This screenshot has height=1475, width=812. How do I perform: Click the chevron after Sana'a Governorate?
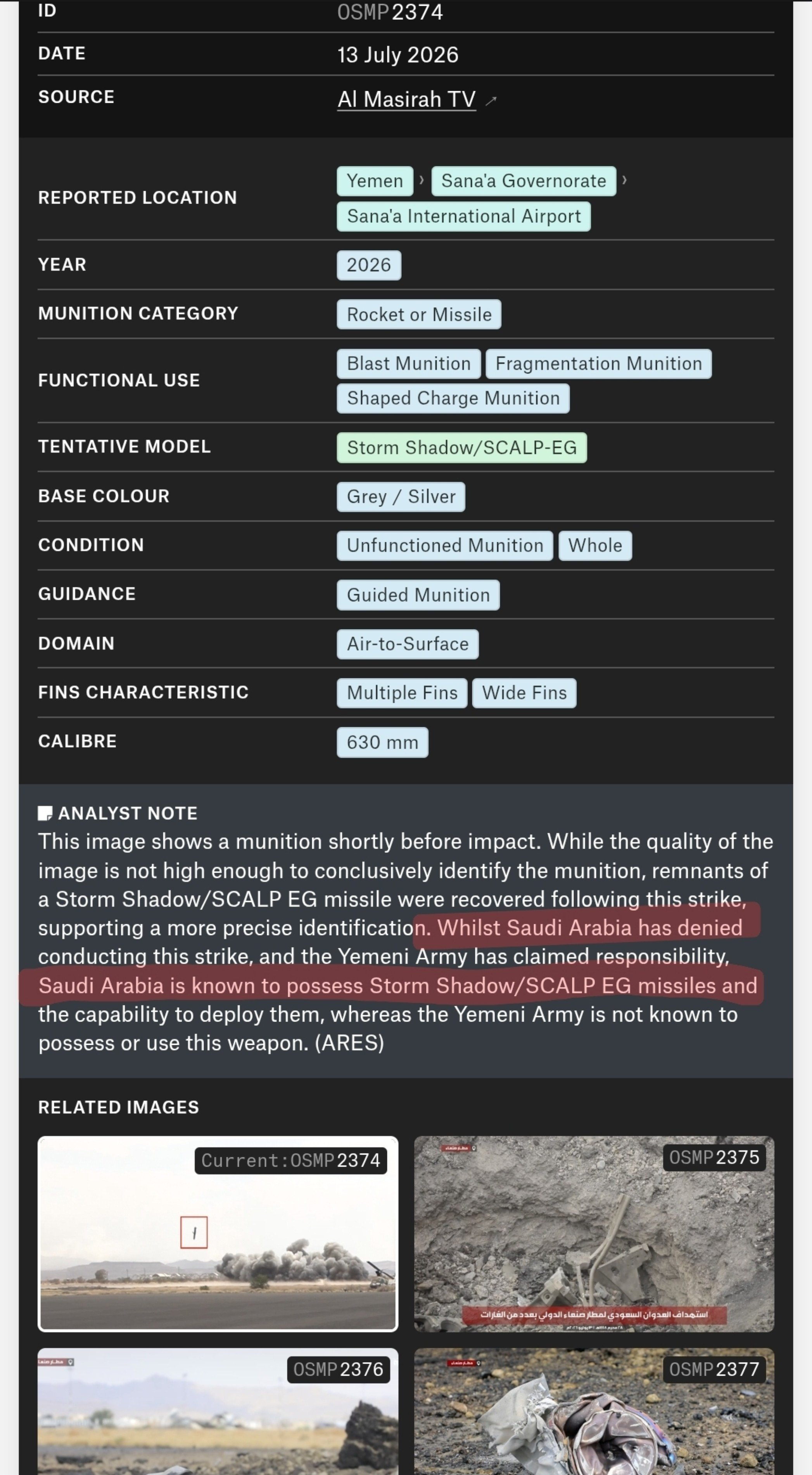[624, 180]
